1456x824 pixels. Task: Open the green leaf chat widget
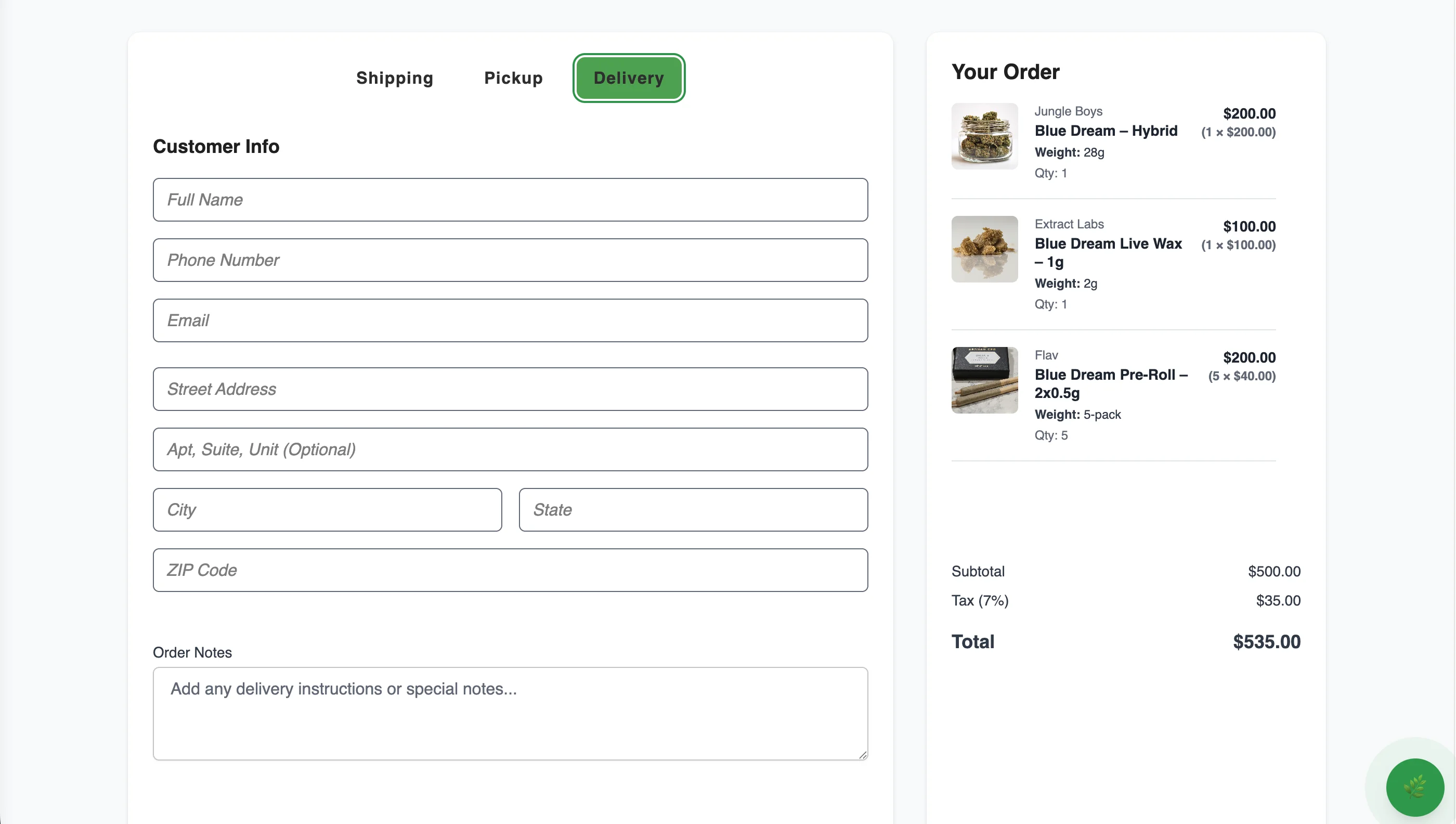point(1415,787)
